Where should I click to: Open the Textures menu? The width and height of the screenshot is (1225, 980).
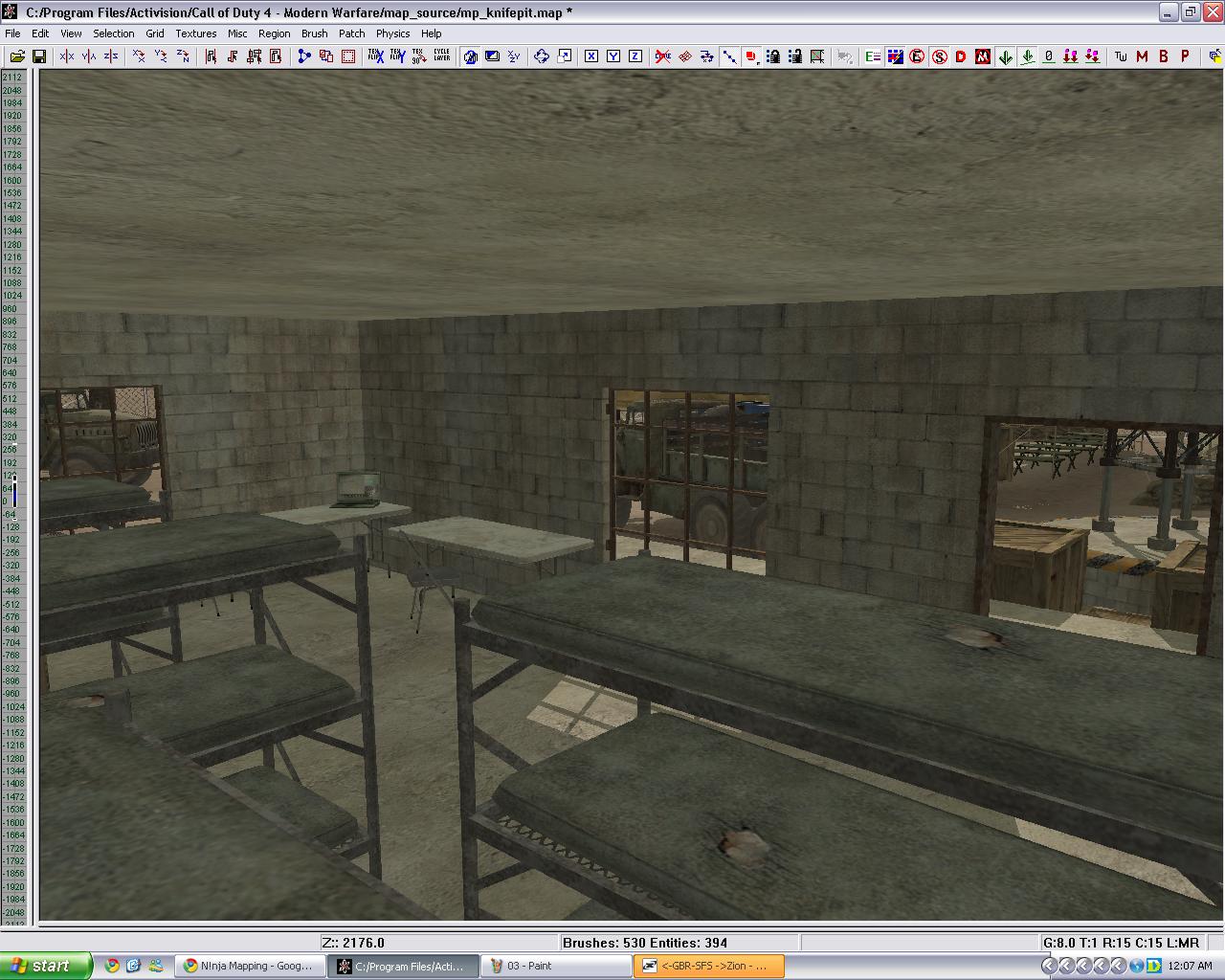click(196, 33)
